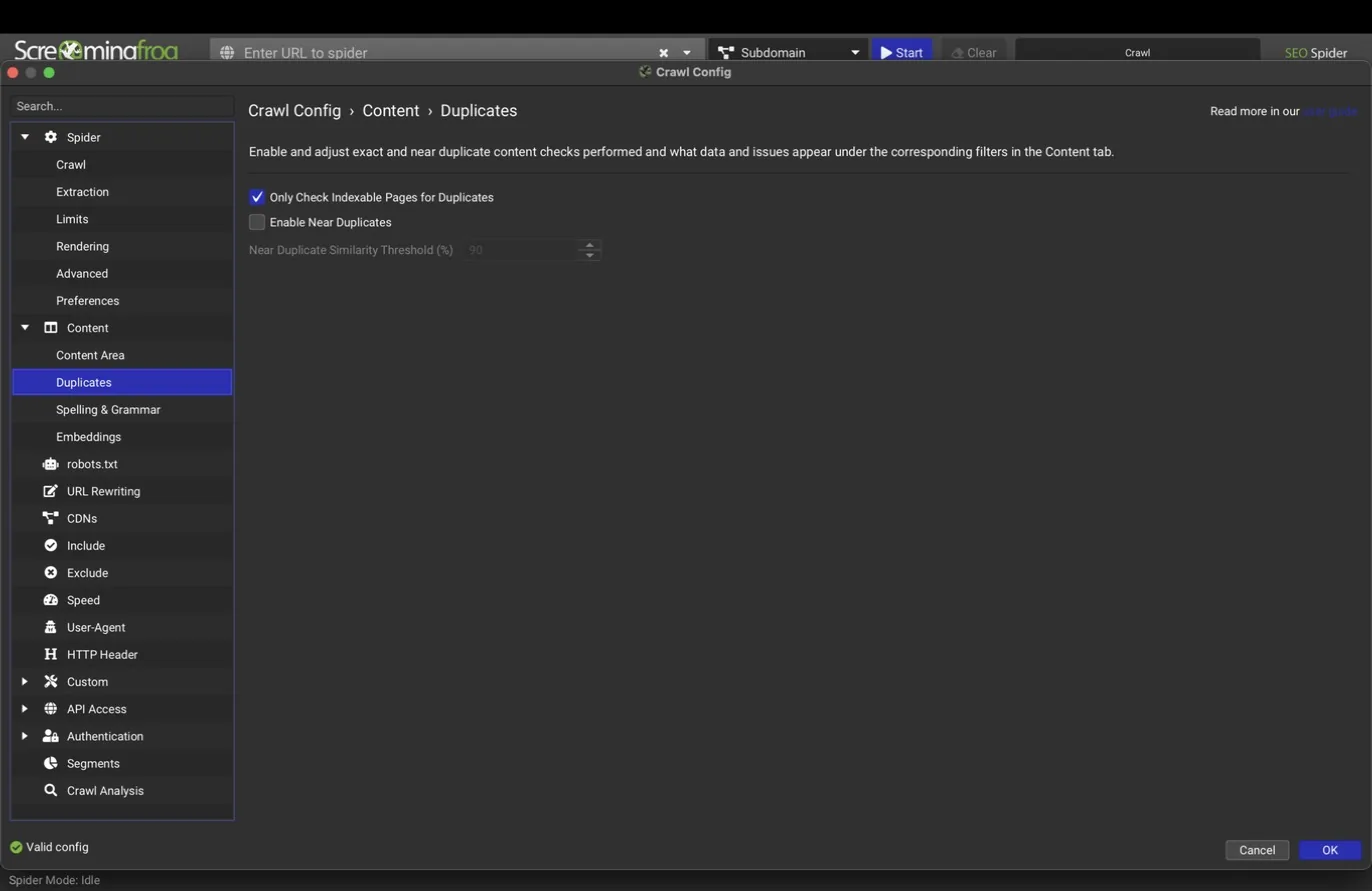
Task: Increase Near Duplicate Similarity Threshold value
Action: 590,244
